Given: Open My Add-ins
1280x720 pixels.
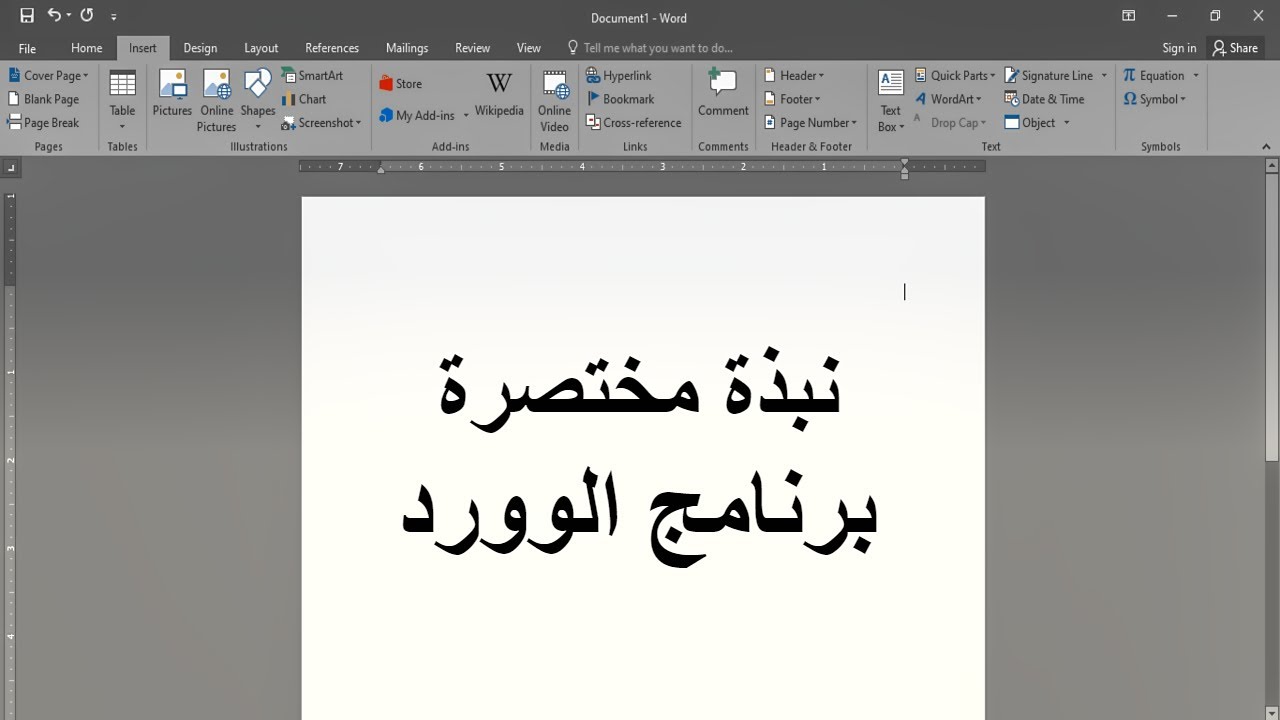Looking at the screenshot, I should pos(417,116).
